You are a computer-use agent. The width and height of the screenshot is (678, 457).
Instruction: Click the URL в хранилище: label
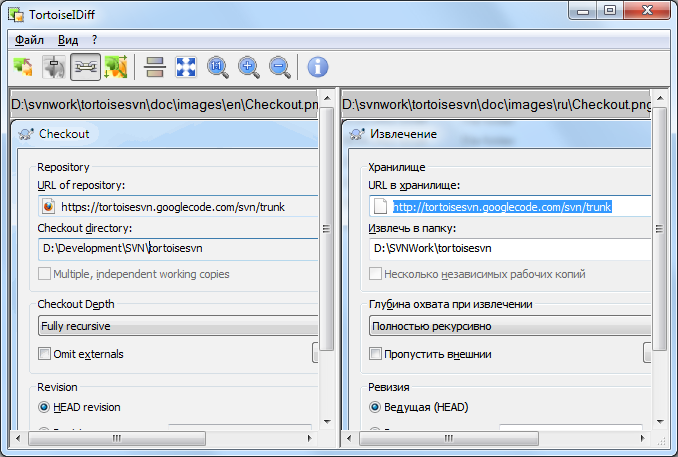click(x=414, y=185)
